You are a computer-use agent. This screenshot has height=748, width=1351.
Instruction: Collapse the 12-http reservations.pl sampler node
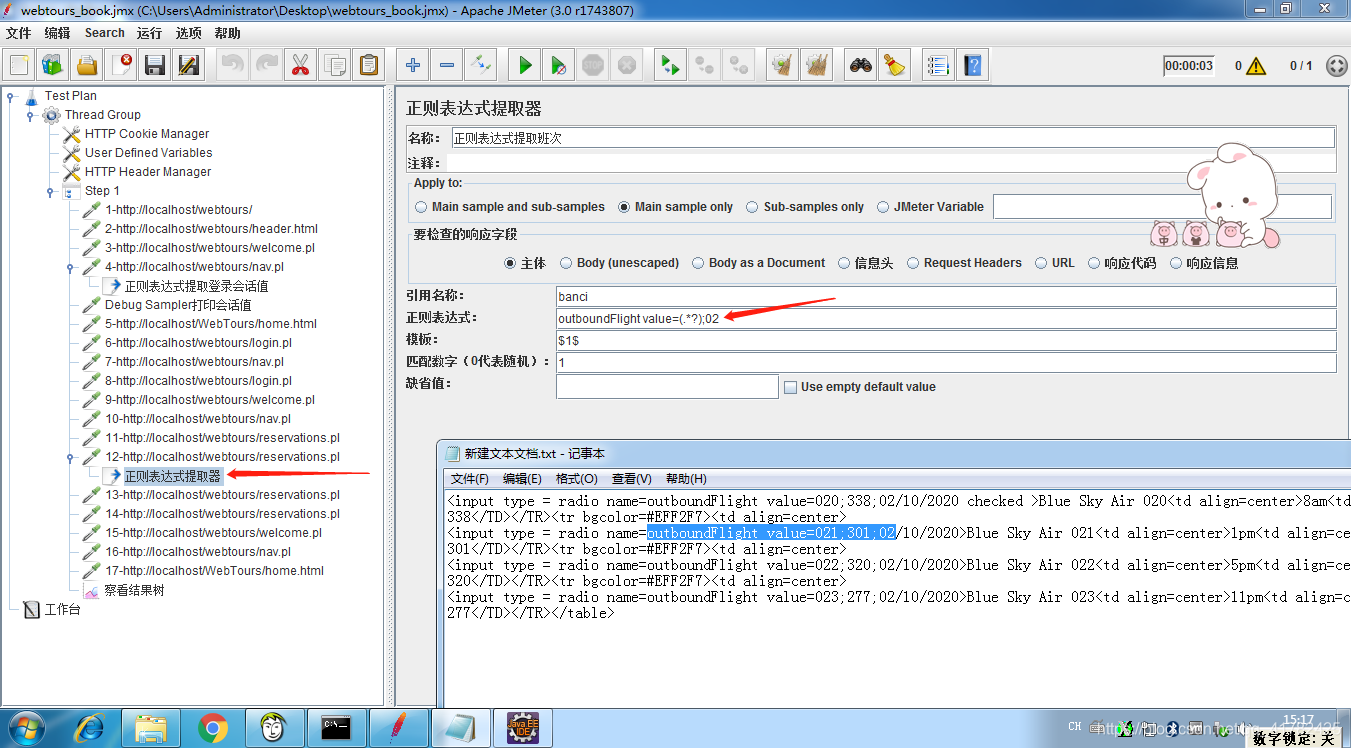pyautogui.click(x=70, y=458)
